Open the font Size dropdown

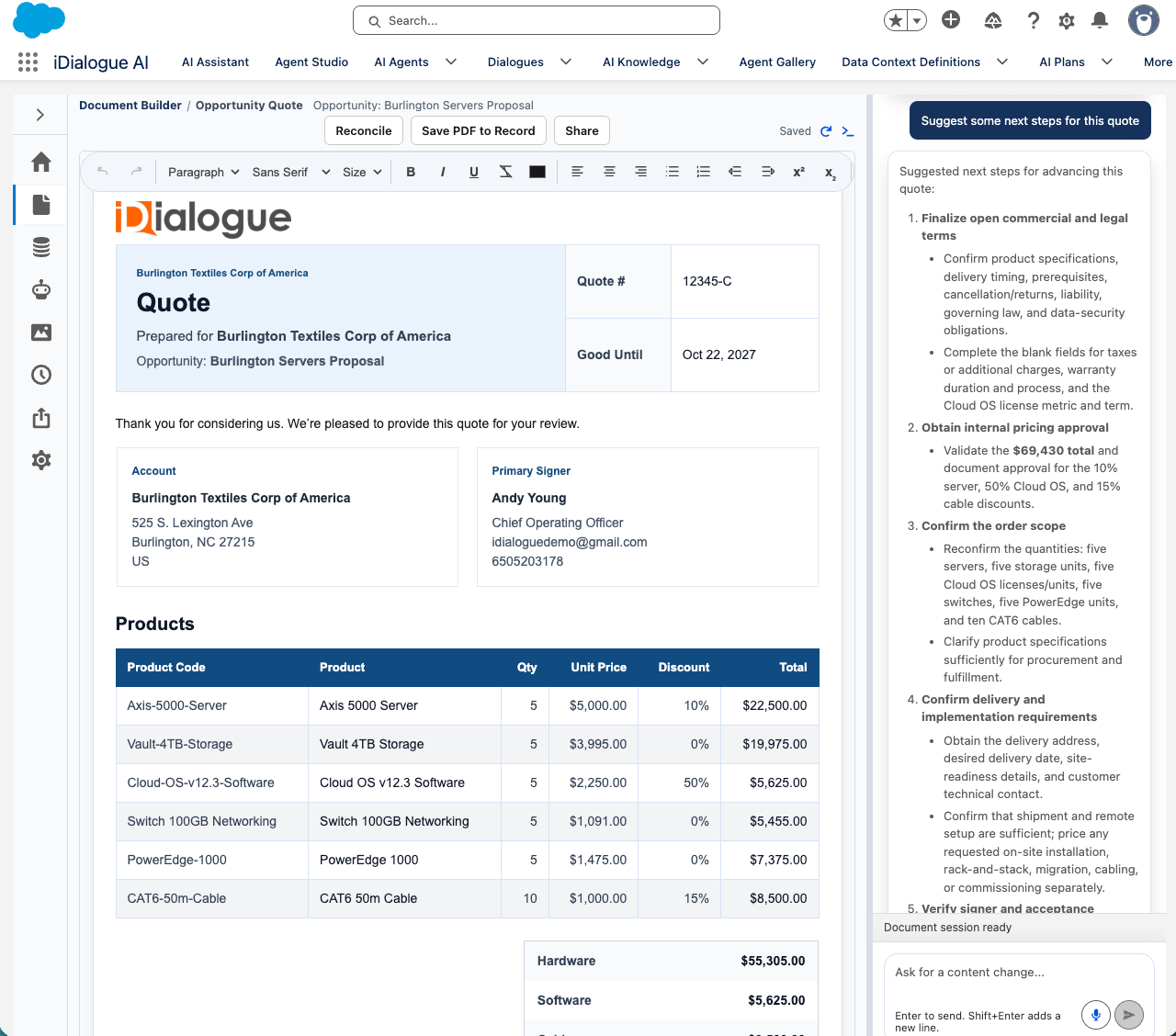pyautogui.click(x=362, y=172)
